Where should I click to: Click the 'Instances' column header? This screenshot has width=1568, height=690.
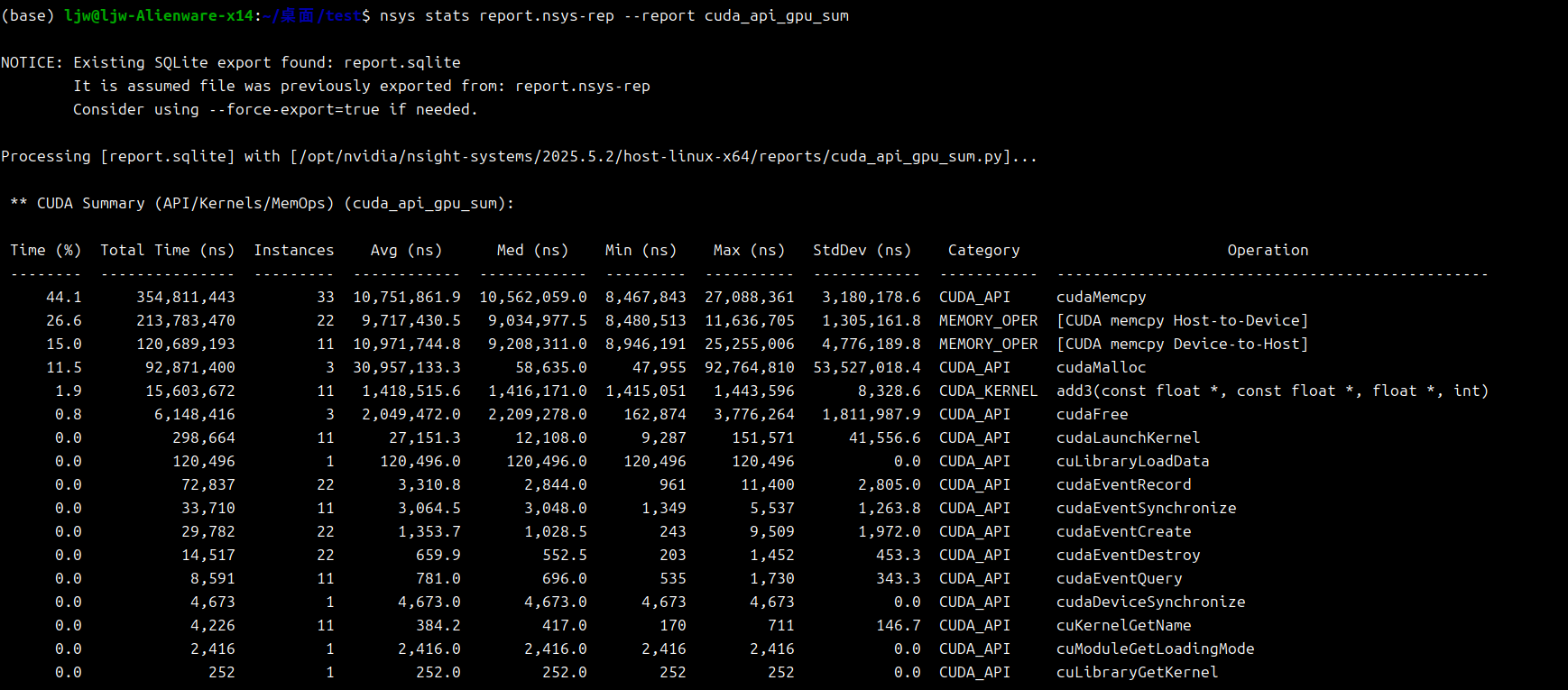pyautogui.click(x=293, y=250)
